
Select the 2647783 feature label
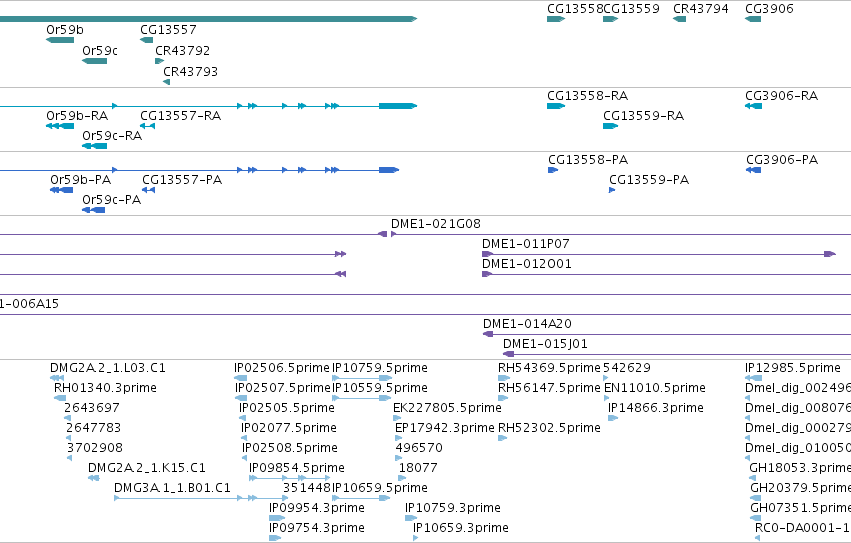click(93, 428)
